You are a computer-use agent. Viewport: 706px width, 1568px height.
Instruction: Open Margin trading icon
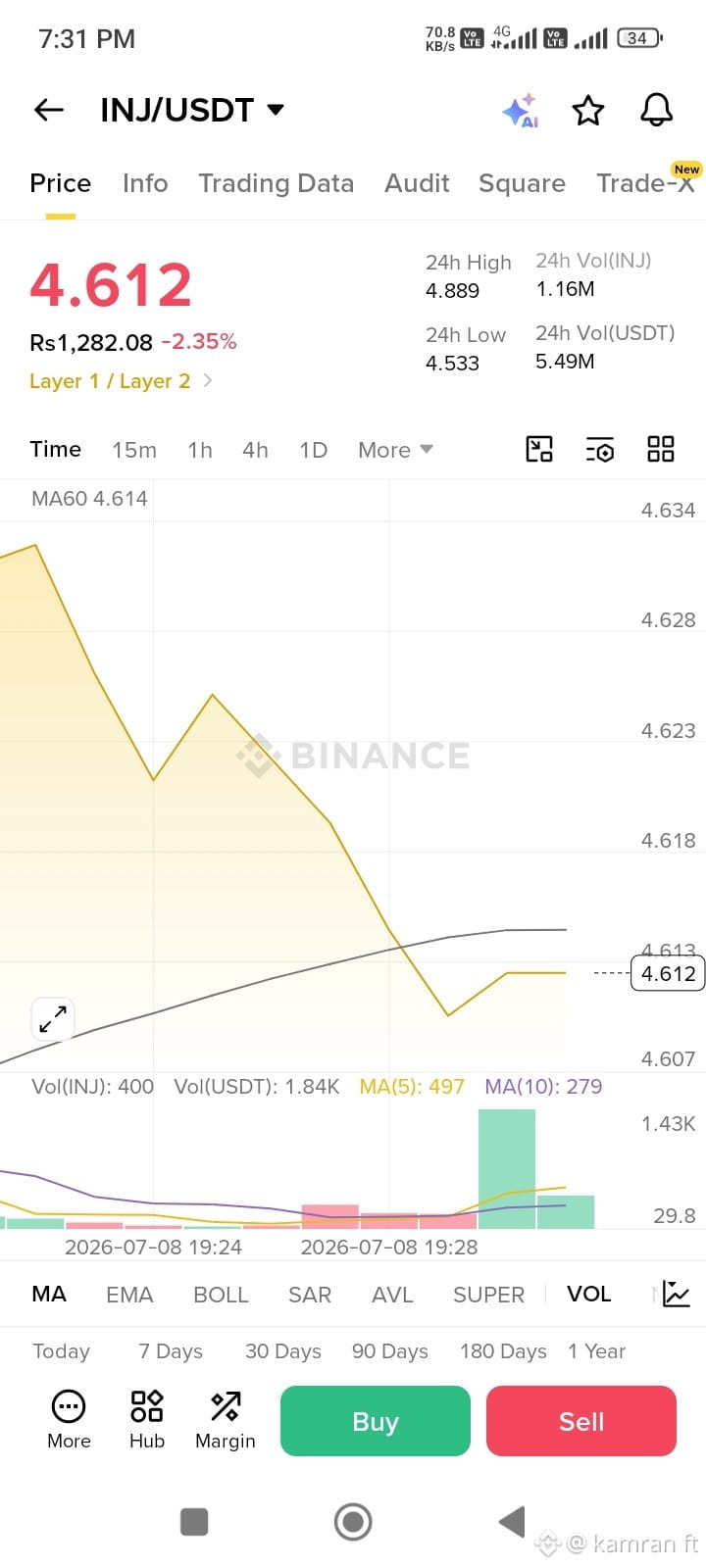pos(226,1419)
